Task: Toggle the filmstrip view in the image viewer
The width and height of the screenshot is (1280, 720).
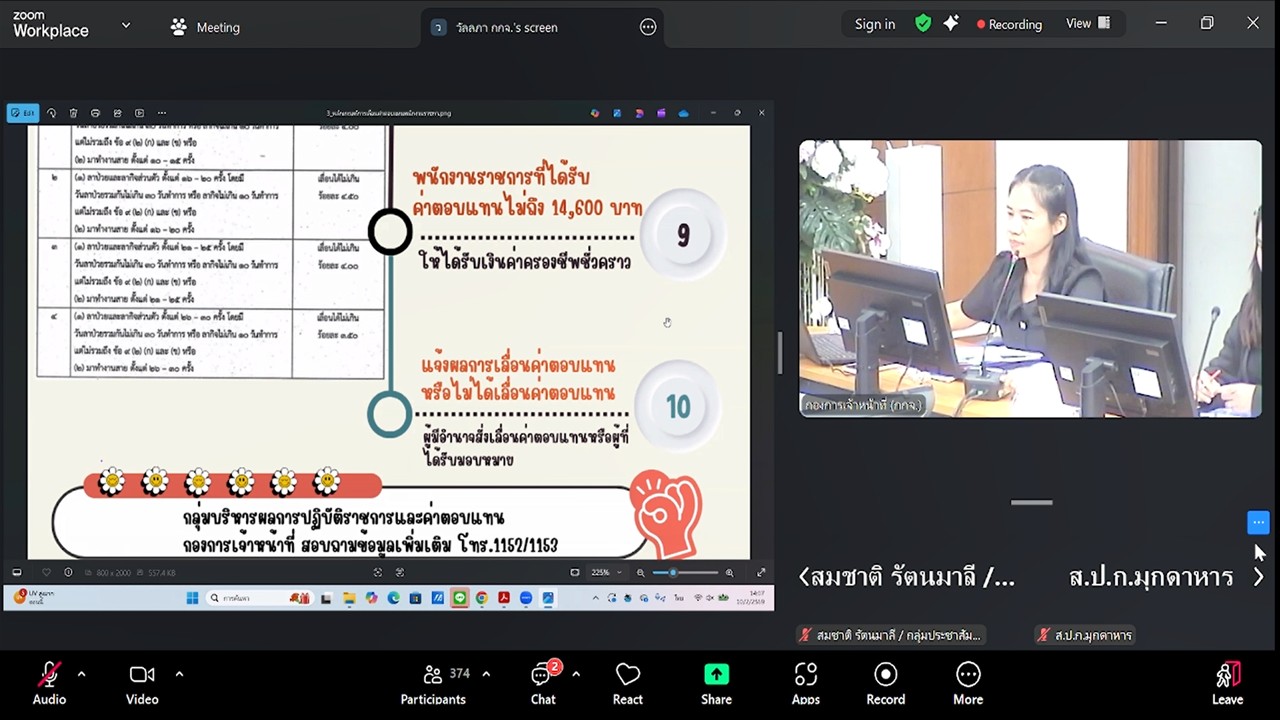Action: point(17,572)
